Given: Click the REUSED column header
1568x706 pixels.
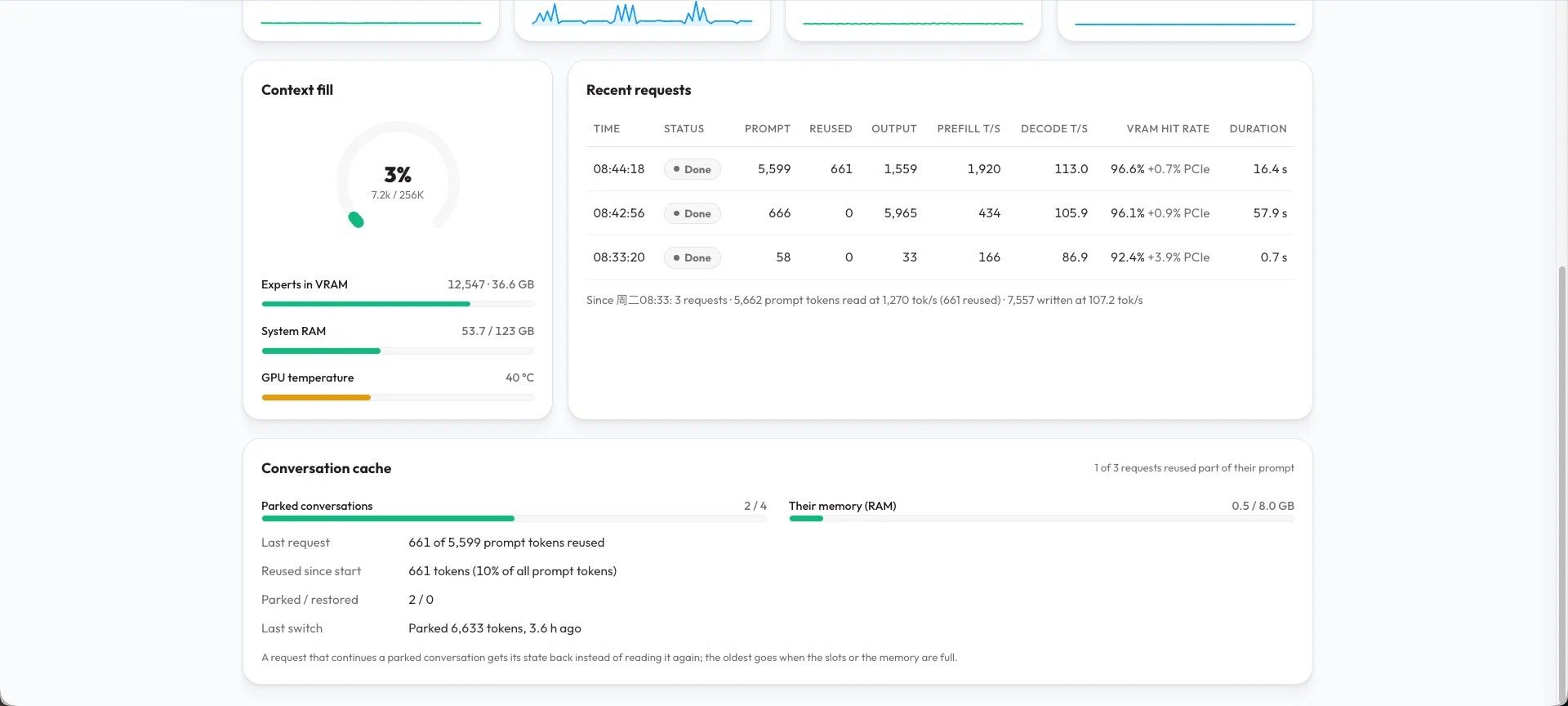Looking at the screenshot, I should point(831,129).
